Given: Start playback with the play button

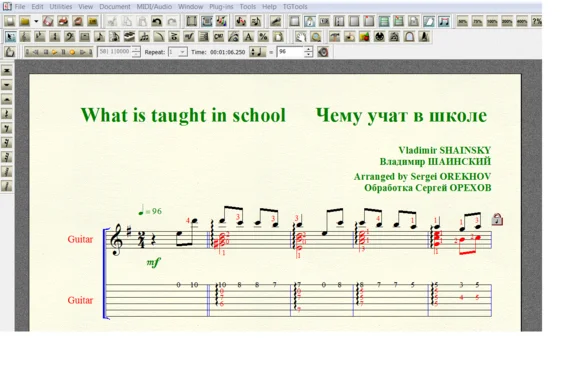Looking at the screenshot, I should pos(54,52).
